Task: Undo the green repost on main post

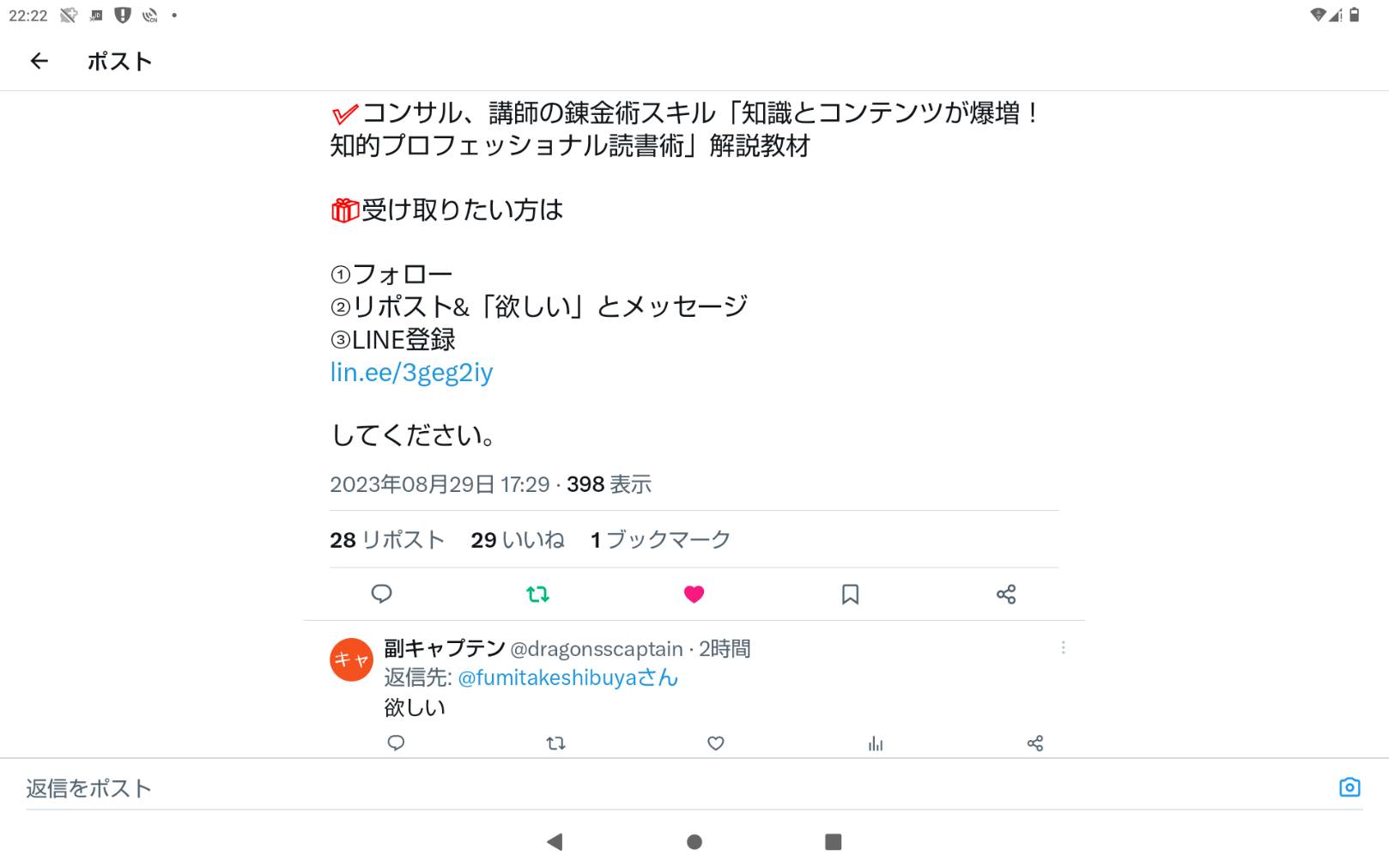Action: pos(537,594)
